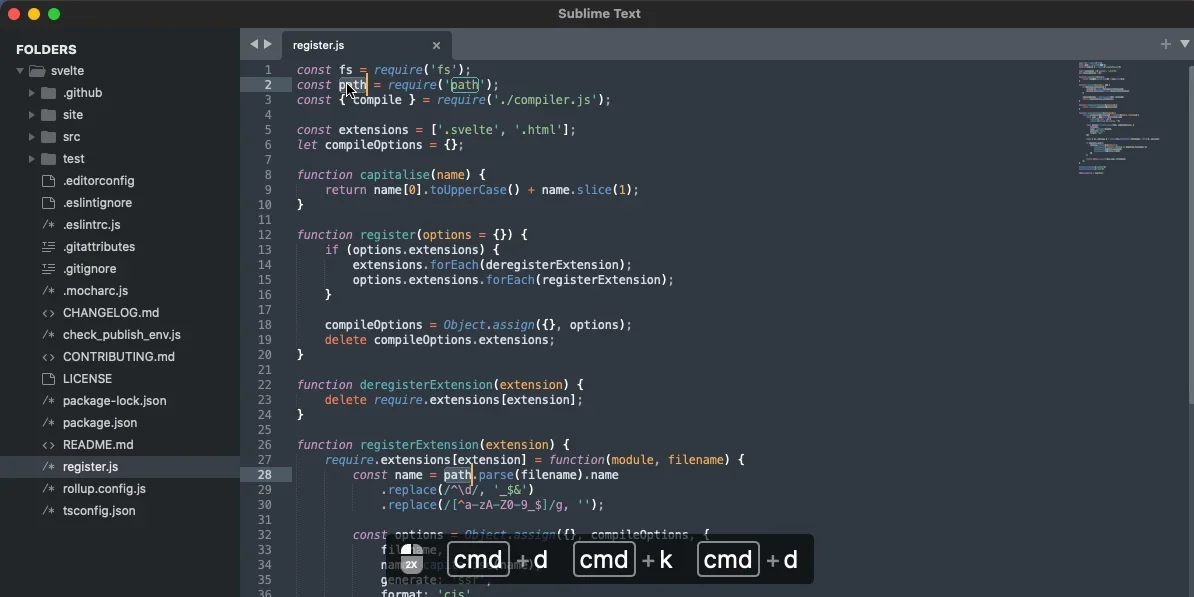Select the register.js editor tab
1194x597 pixels.
(x=366, y=46)
